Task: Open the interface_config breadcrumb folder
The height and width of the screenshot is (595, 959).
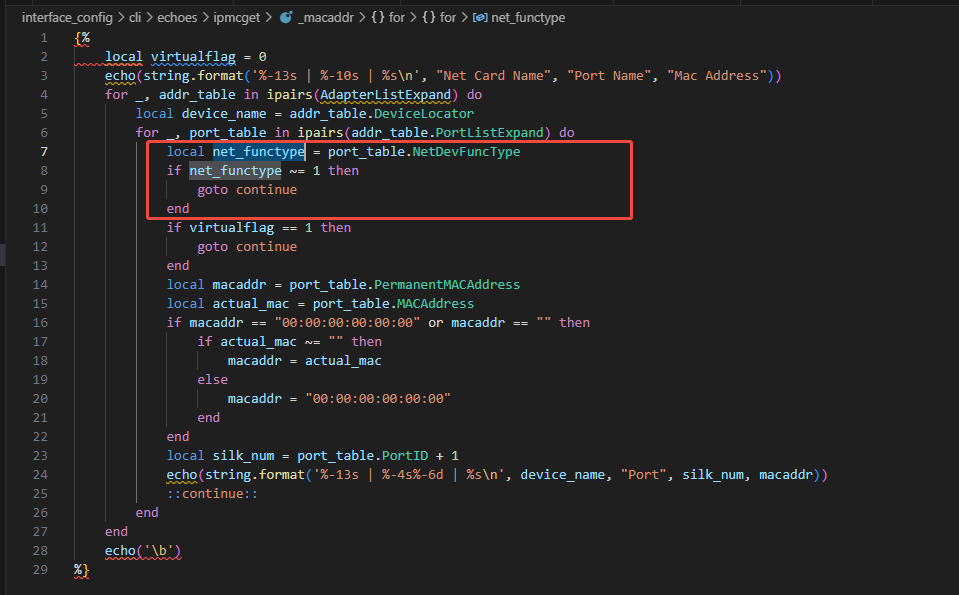Action: (68, 18)
